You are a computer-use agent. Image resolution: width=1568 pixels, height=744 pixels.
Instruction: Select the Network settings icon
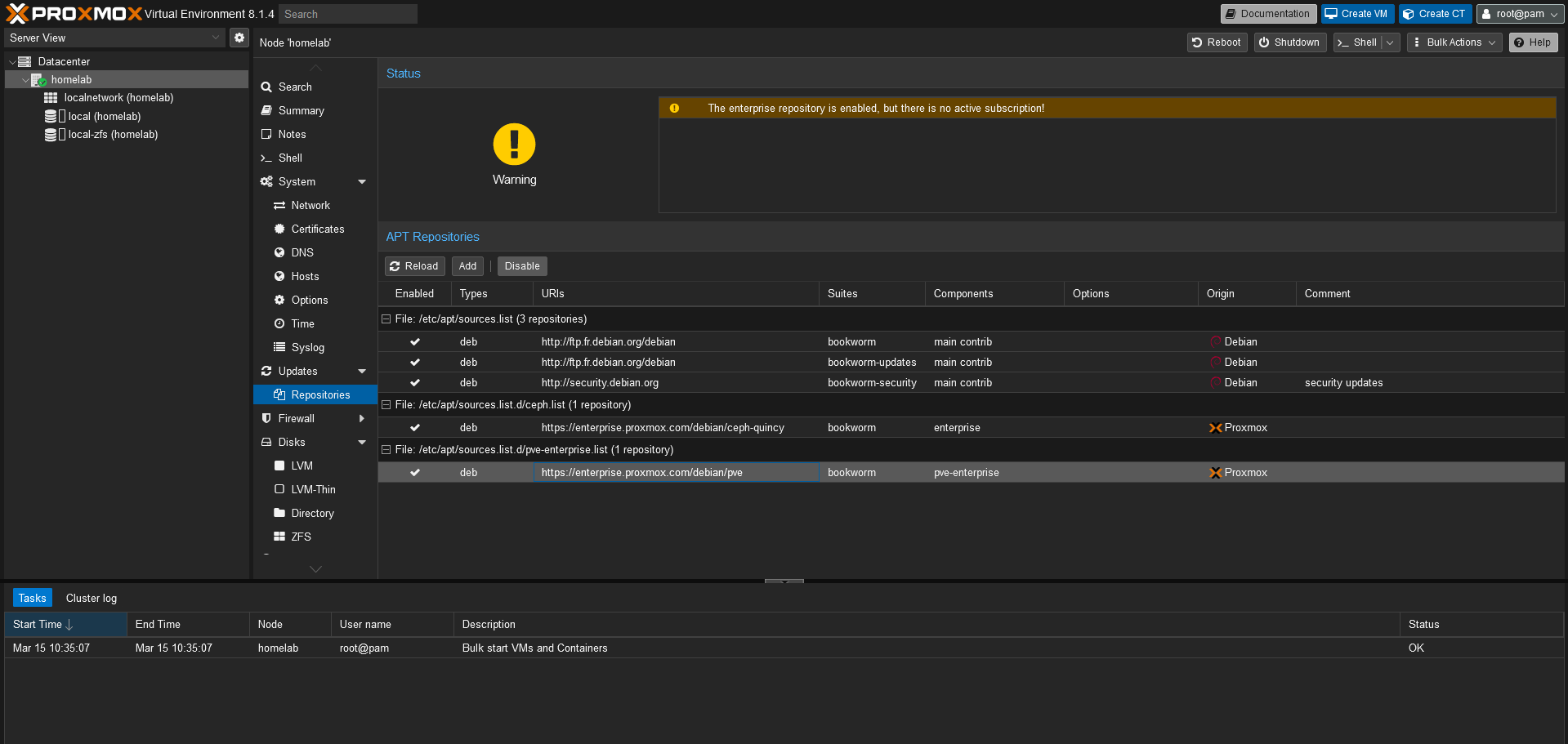pos(280,205)
